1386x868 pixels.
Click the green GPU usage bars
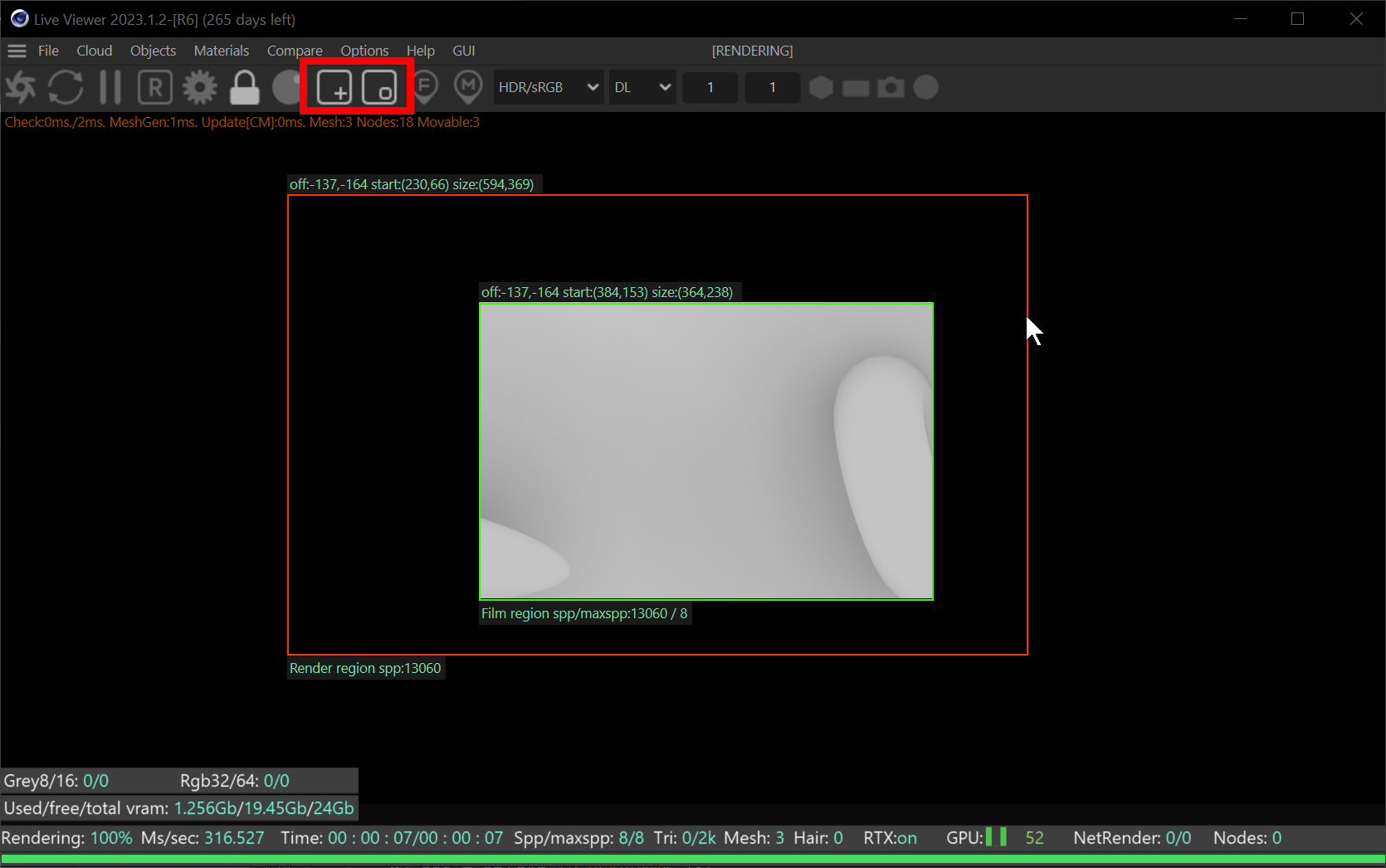[996, 837]
